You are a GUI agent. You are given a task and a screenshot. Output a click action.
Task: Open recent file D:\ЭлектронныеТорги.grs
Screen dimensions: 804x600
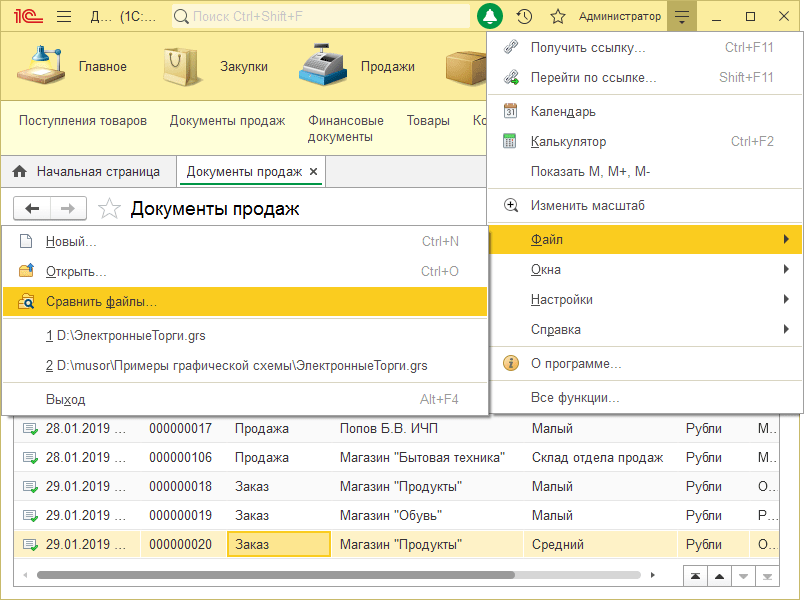pos(245,335)
